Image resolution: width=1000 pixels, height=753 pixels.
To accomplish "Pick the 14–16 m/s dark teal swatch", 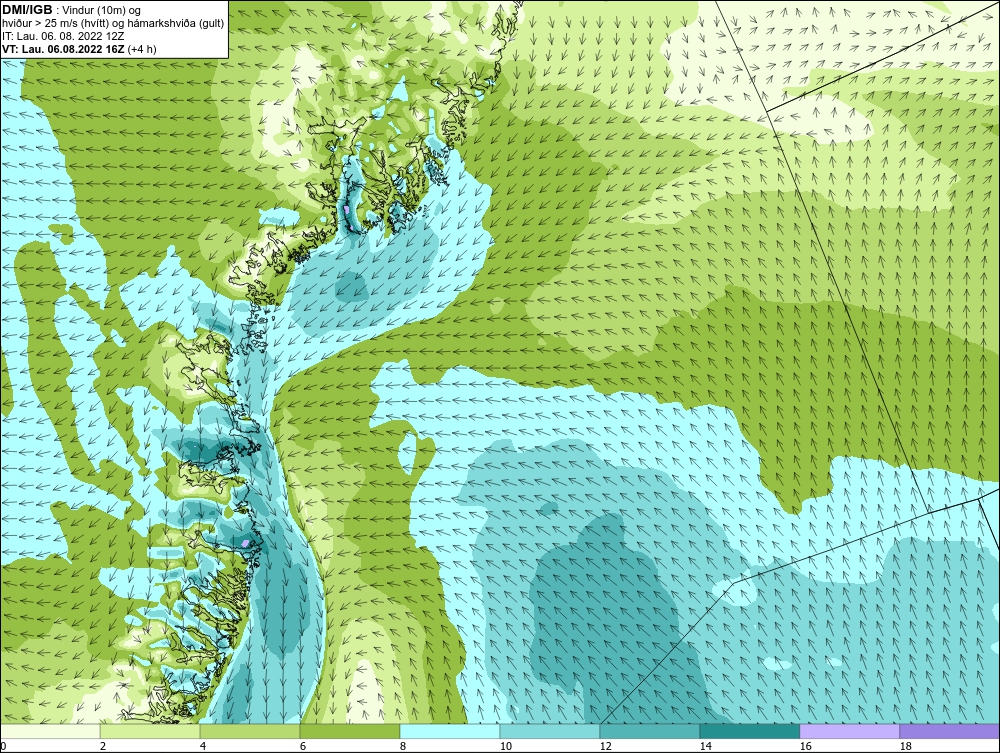I will coord(750,731).
